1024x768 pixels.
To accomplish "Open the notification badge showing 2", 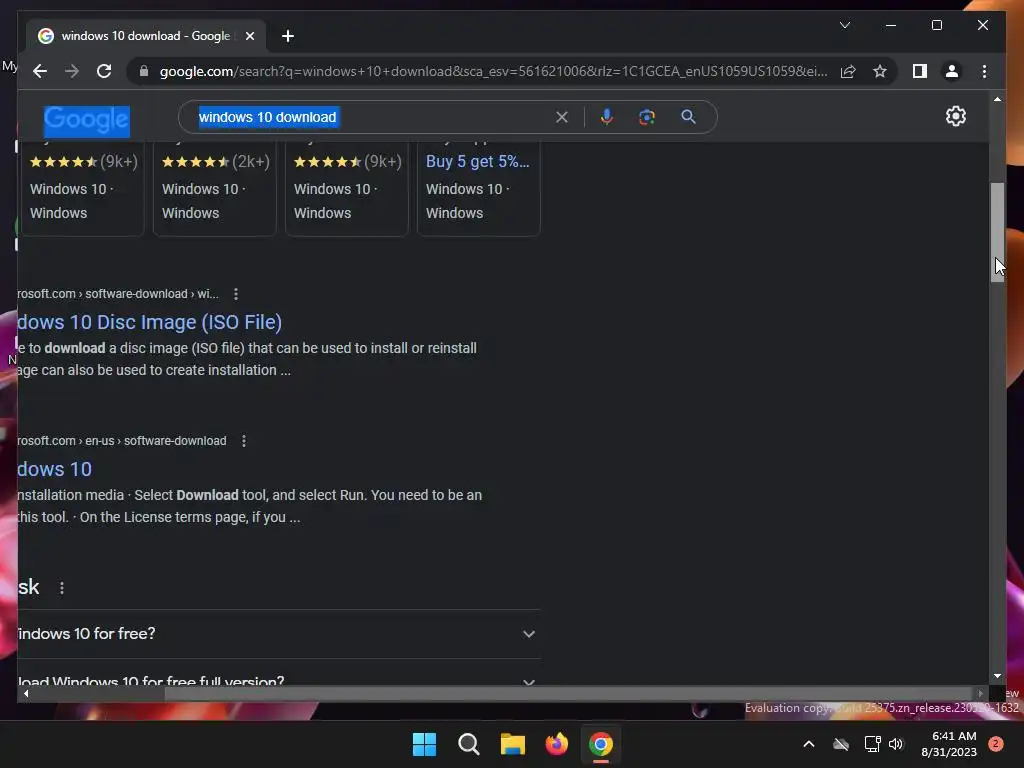I will pos(996,743).
